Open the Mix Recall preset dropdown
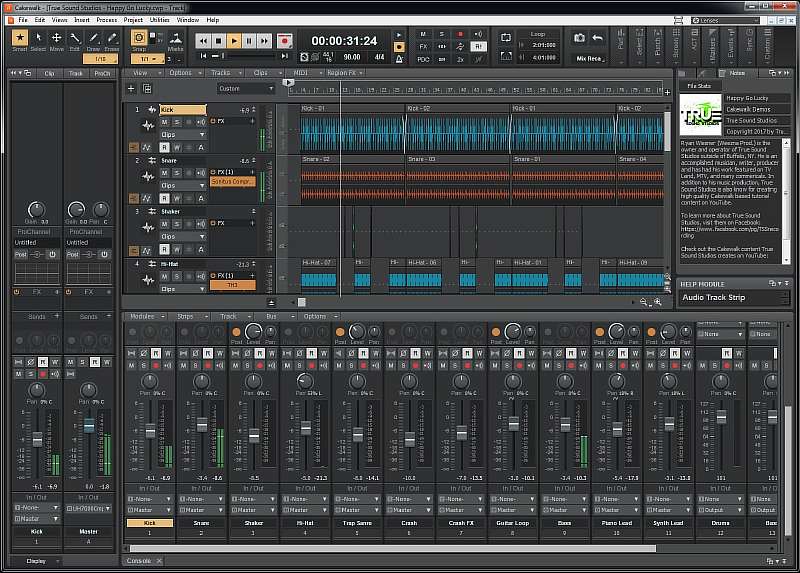 point(590,59)
